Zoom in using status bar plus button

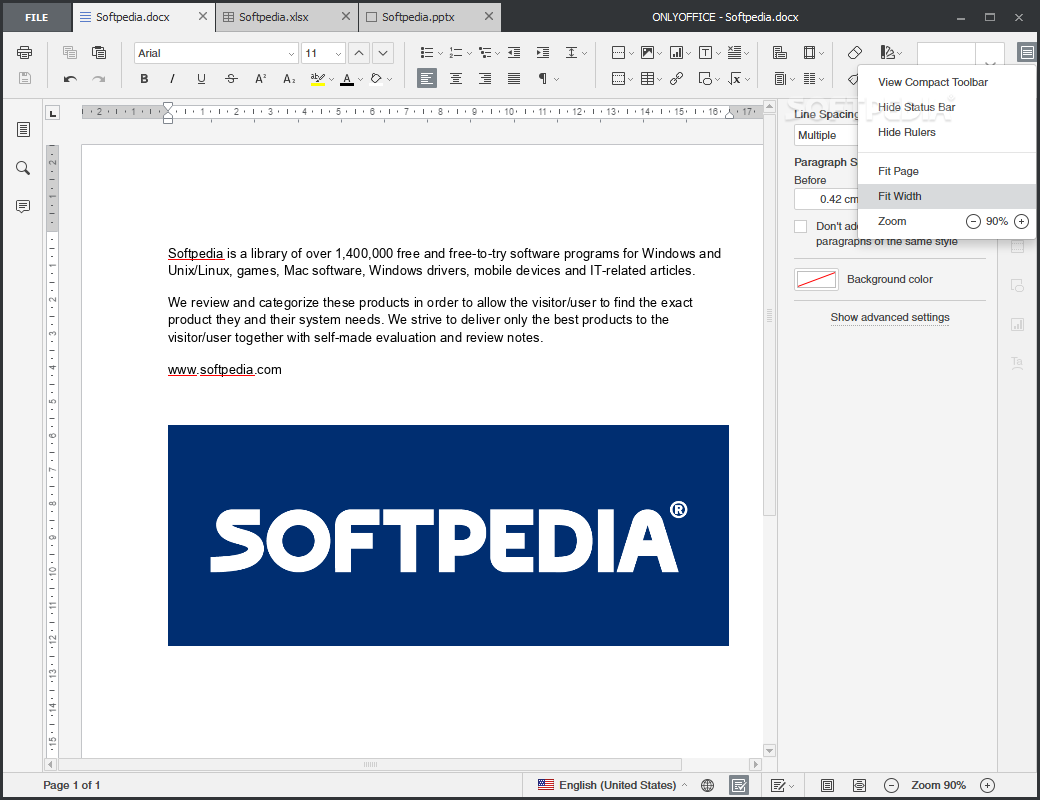[988, 785]
